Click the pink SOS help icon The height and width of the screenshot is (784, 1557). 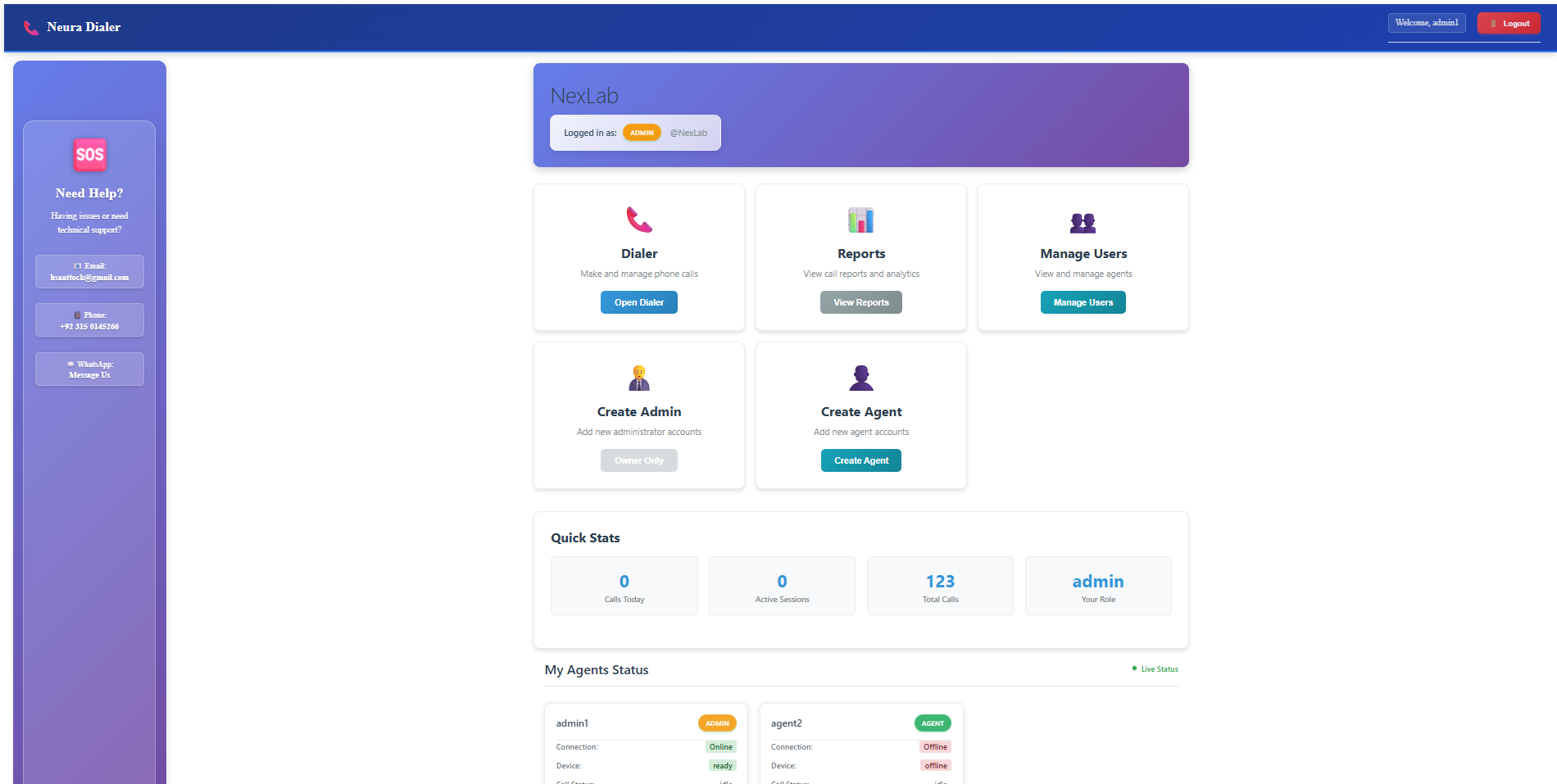pyautogui.click(x=89, y=155)
